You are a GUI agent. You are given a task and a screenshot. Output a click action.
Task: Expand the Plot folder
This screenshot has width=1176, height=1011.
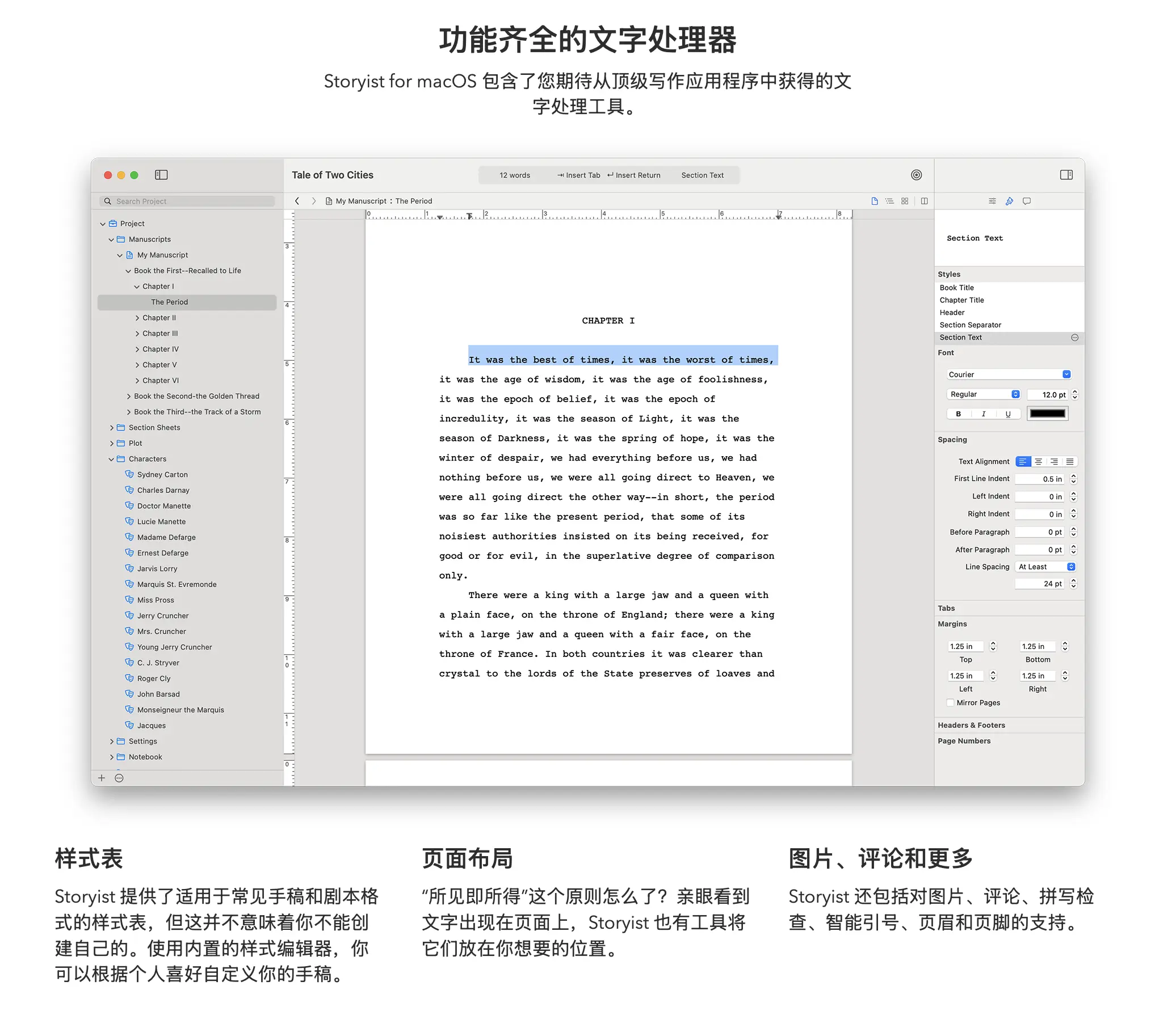pos(111,443)
